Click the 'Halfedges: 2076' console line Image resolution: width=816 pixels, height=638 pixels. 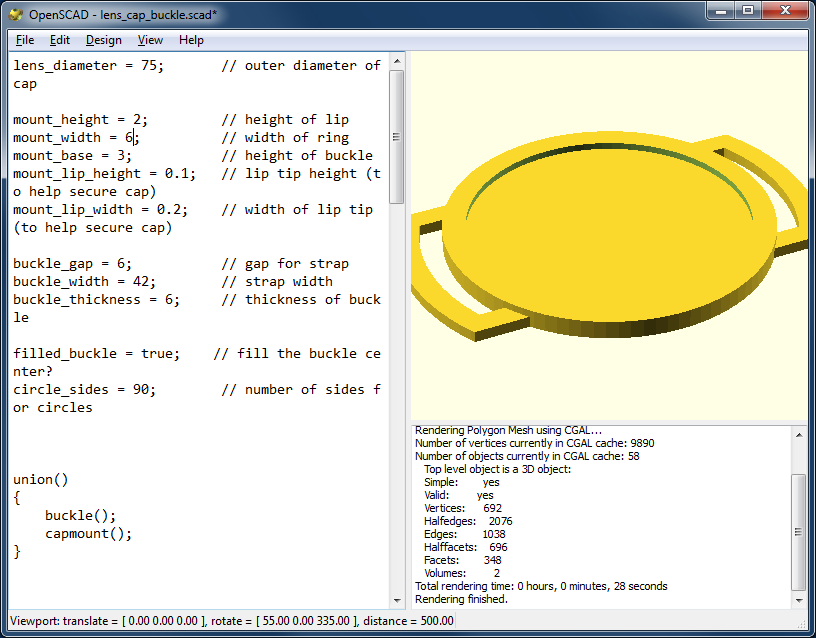pyautogui.click(x=468, y=521)
